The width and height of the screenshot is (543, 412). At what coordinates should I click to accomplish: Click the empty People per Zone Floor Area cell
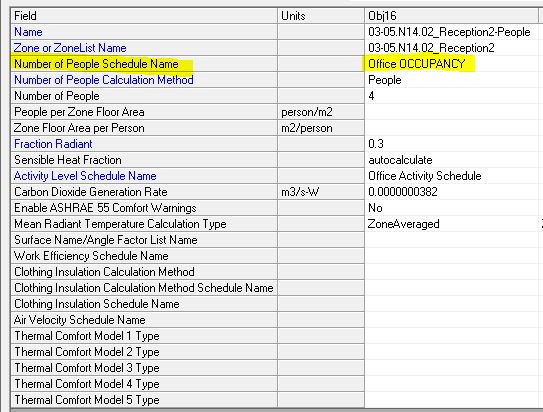tap(454, 112)
